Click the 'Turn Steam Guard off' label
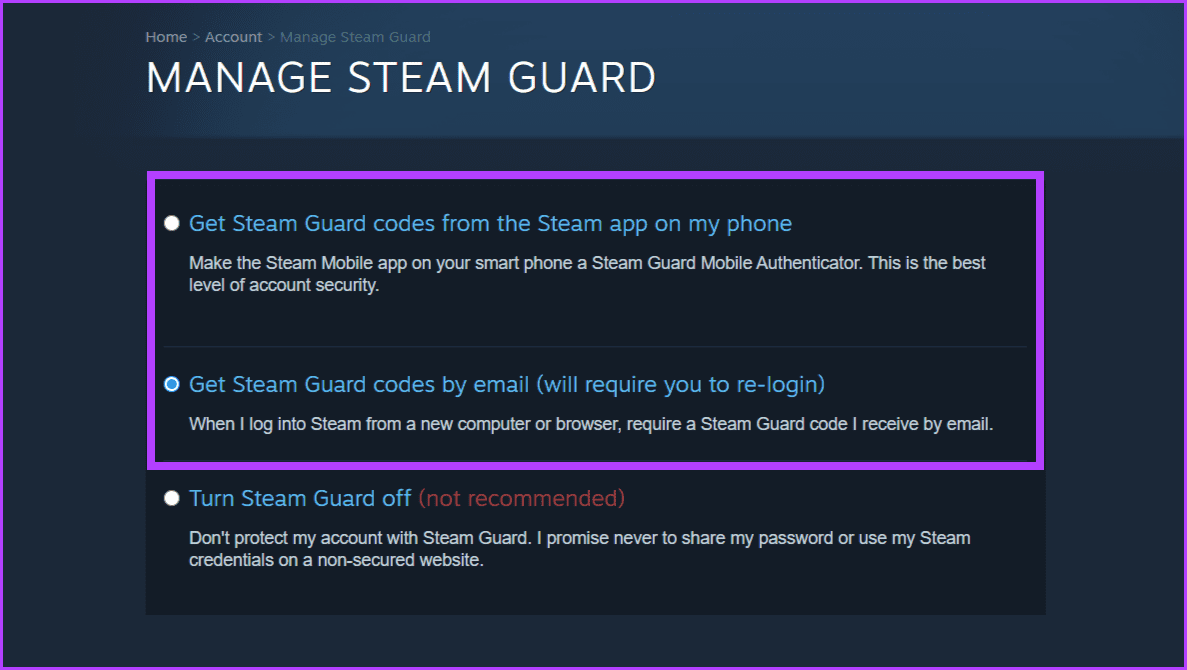1187x670 pixels. pyautogui.click(x=300, y=497)
